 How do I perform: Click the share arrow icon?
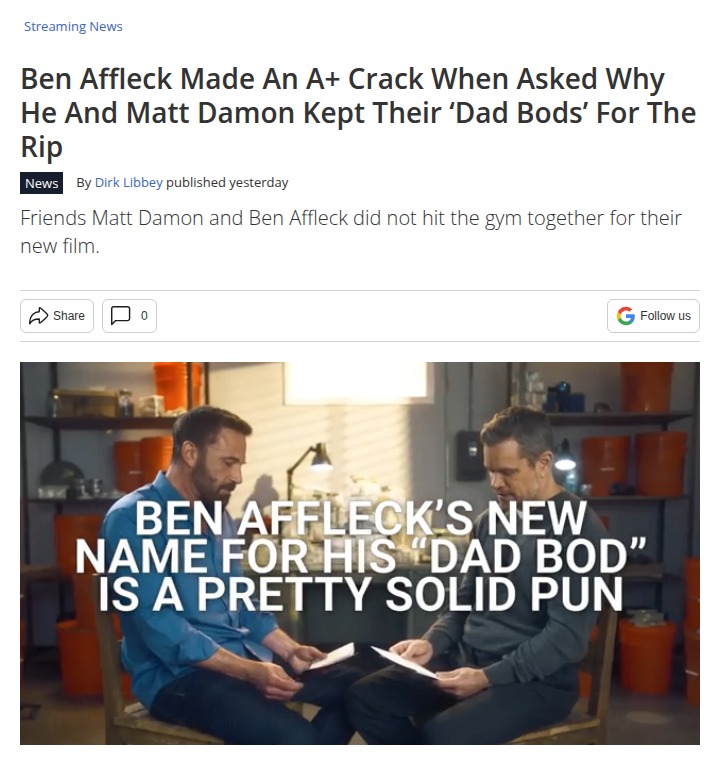[38, 316]
